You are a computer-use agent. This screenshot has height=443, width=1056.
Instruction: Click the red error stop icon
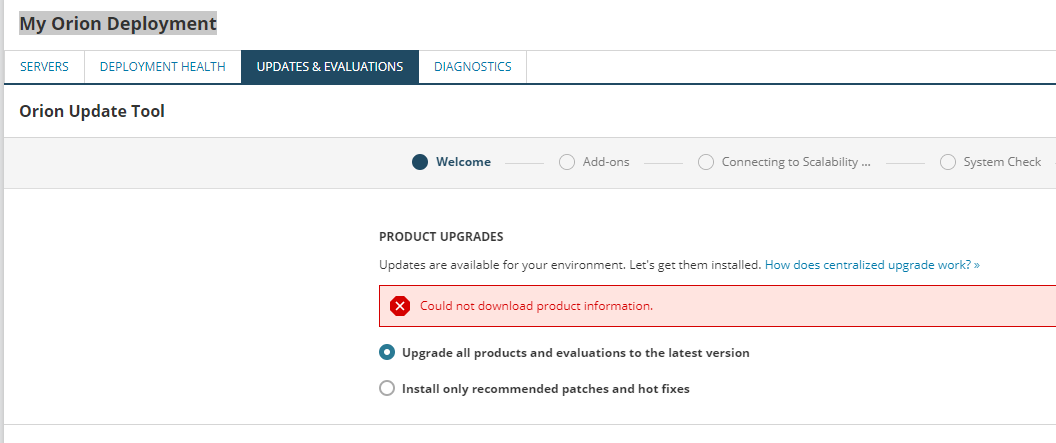400,306
